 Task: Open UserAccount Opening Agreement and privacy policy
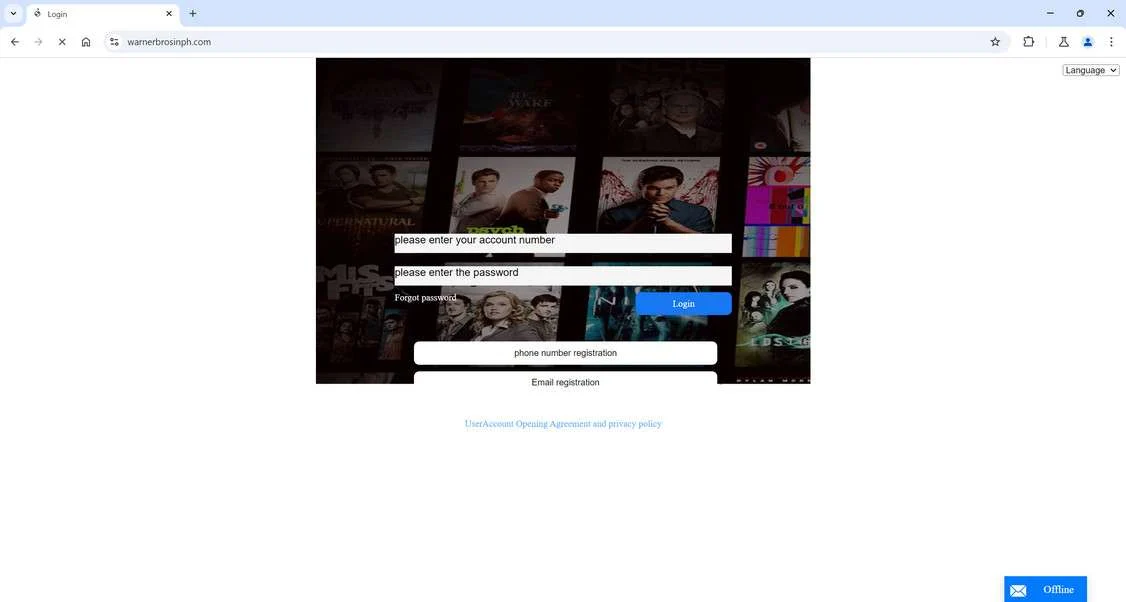563,424
